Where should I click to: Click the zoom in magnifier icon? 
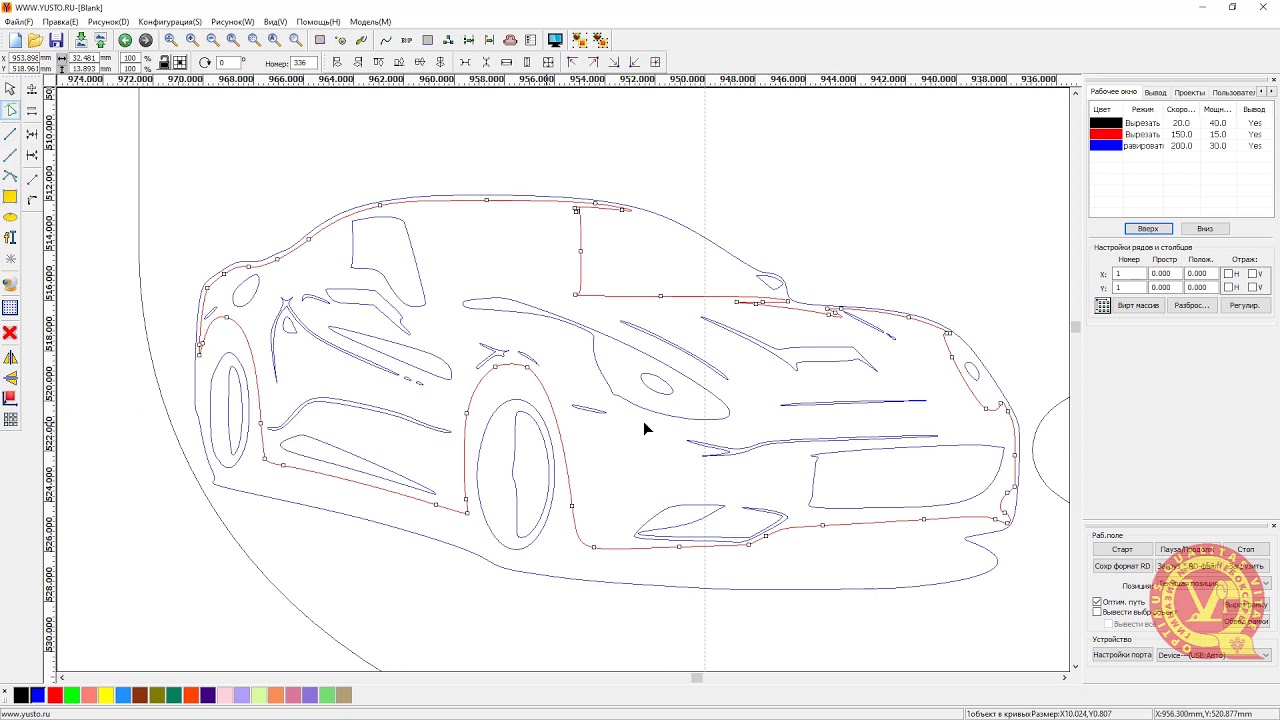point(192,40)
